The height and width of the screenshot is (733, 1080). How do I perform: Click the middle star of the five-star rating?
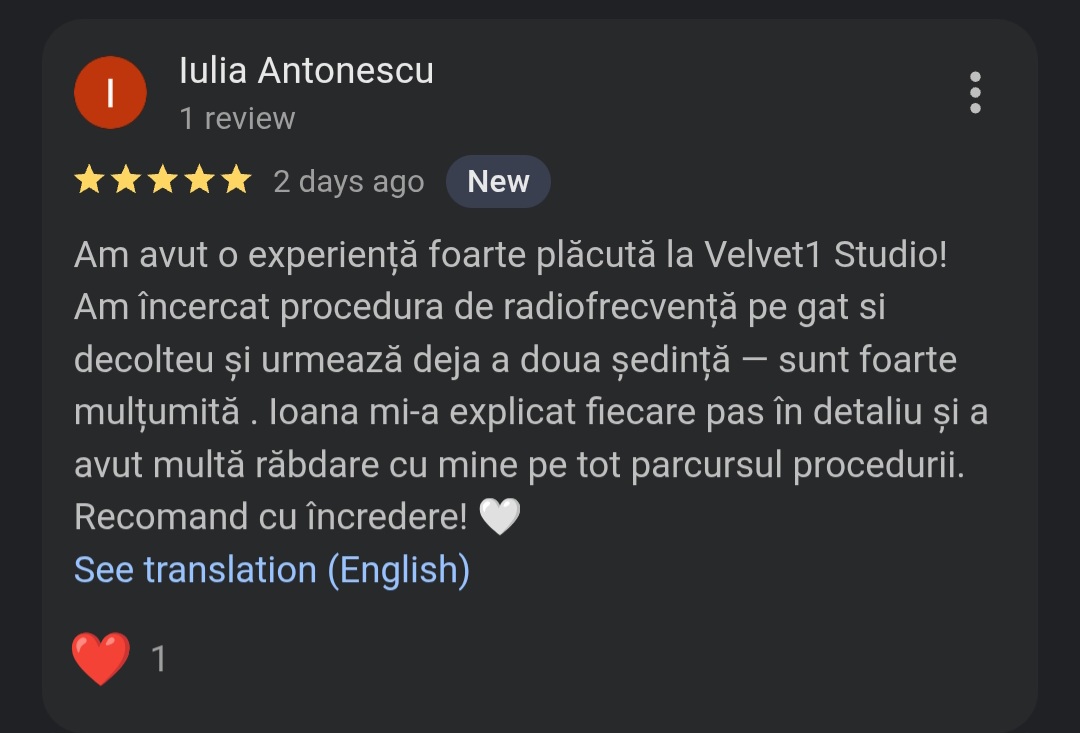point(163,180)
